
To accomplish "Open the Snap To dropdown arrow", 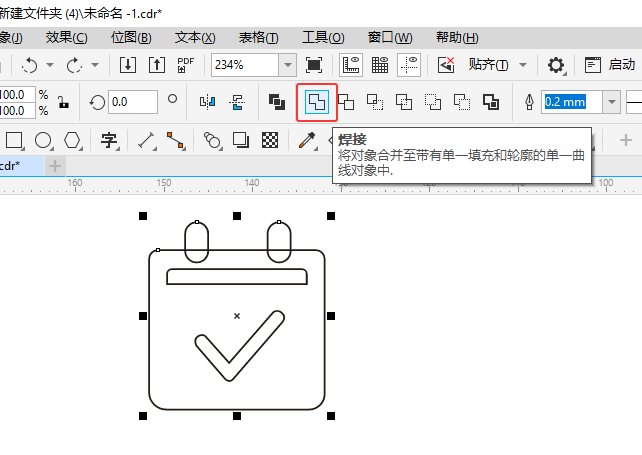I will [523, 65].
